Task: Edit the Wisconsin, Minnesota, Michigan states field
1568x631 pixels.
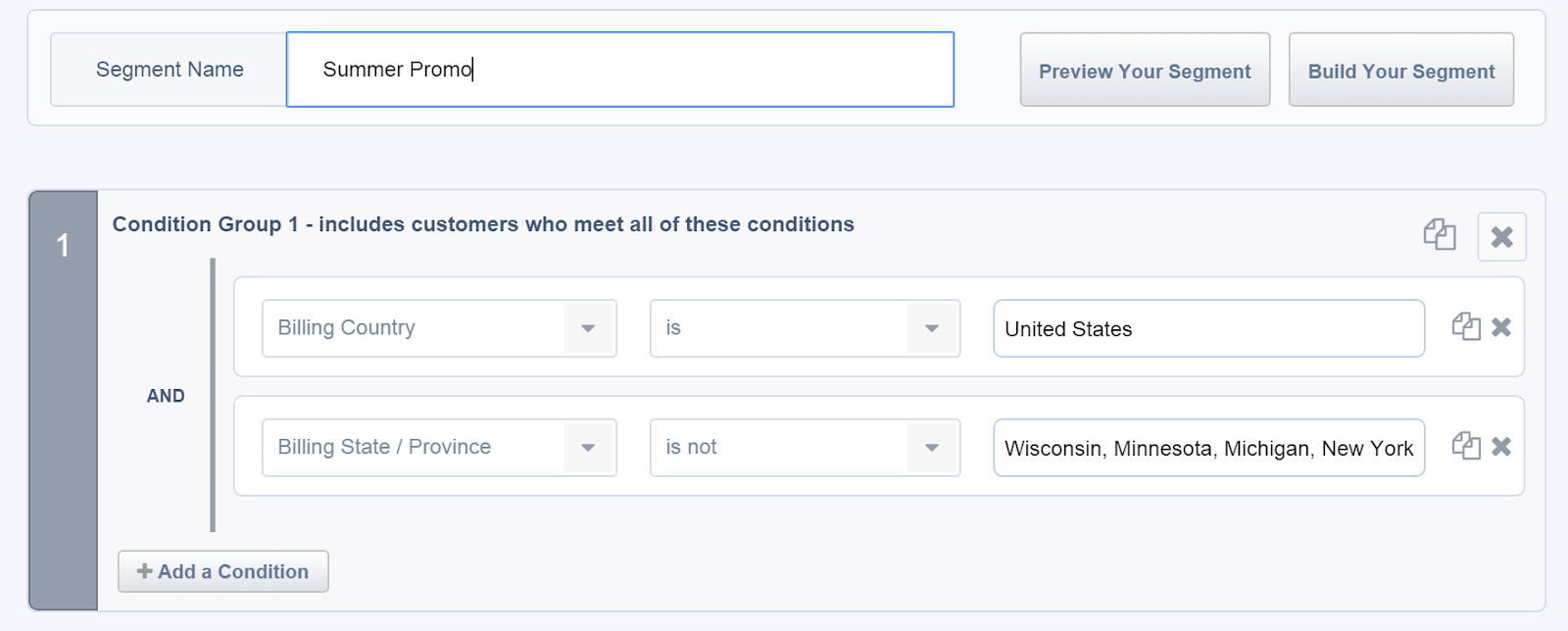Action: pyautogui.click(x=1208, y=449)
